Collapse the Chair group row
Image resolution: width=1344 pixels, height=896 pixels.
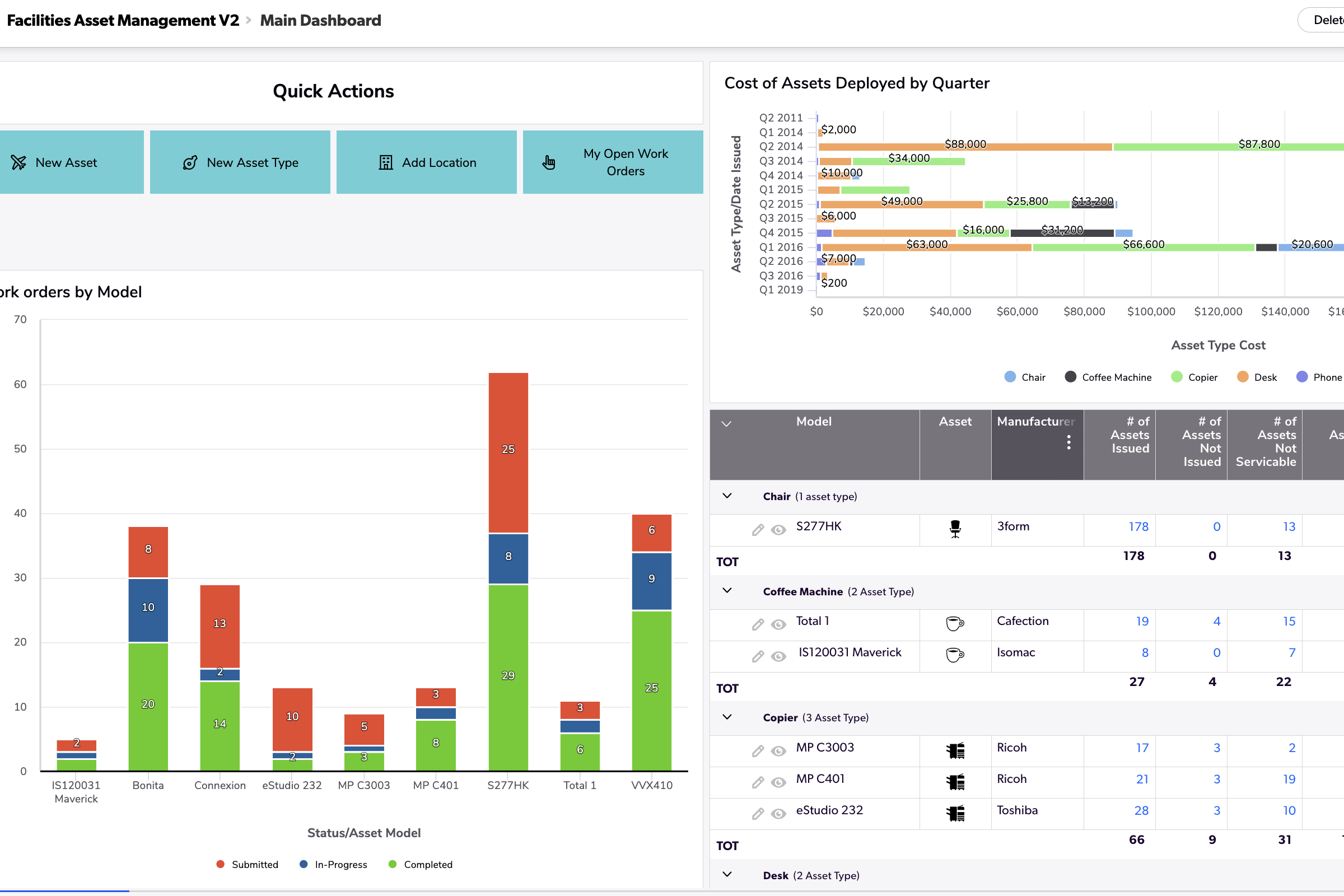(x=727, y=496)
